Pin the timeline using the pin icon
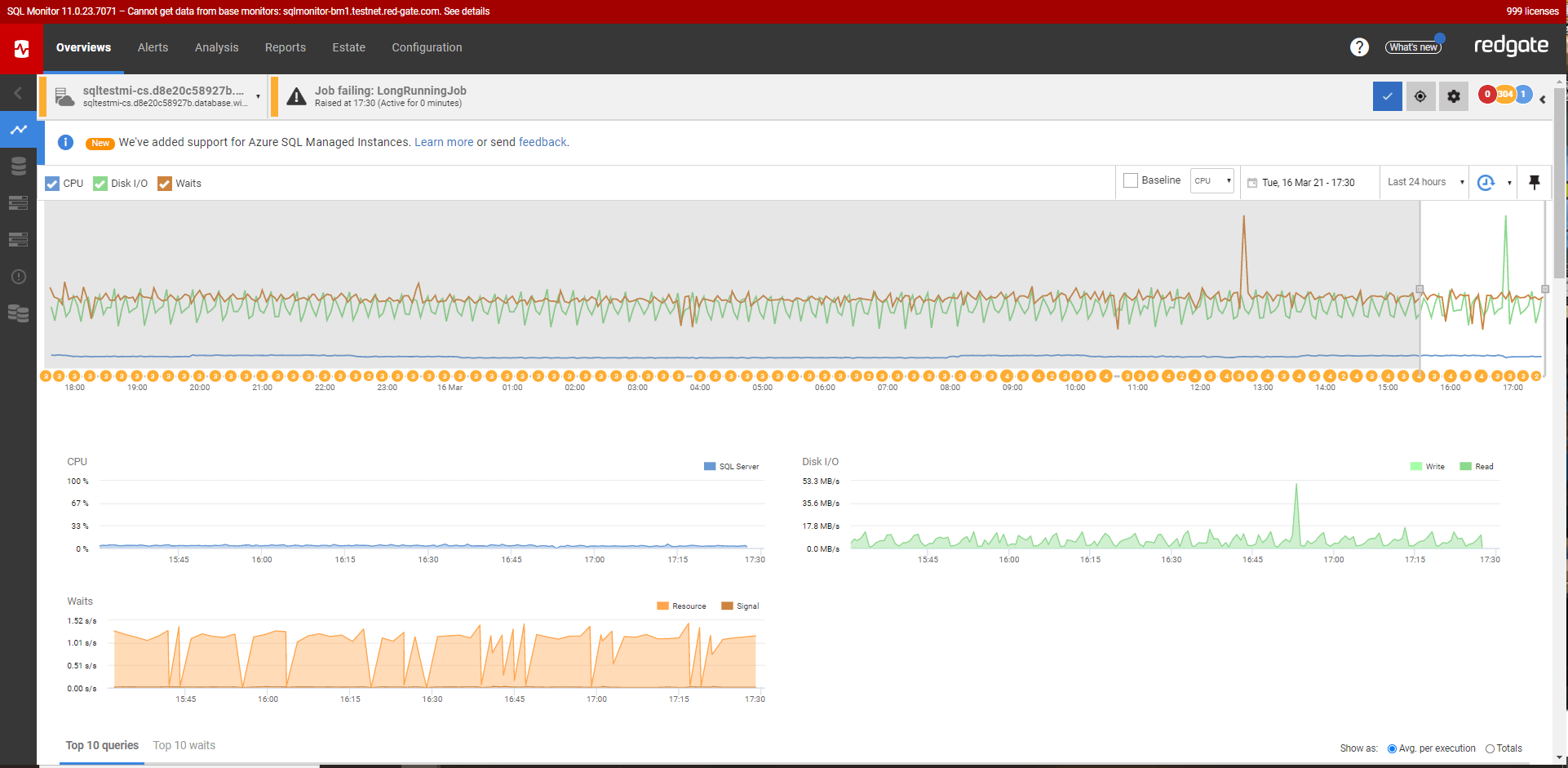Screen dimensions: 1568x768 (1534, 182)
